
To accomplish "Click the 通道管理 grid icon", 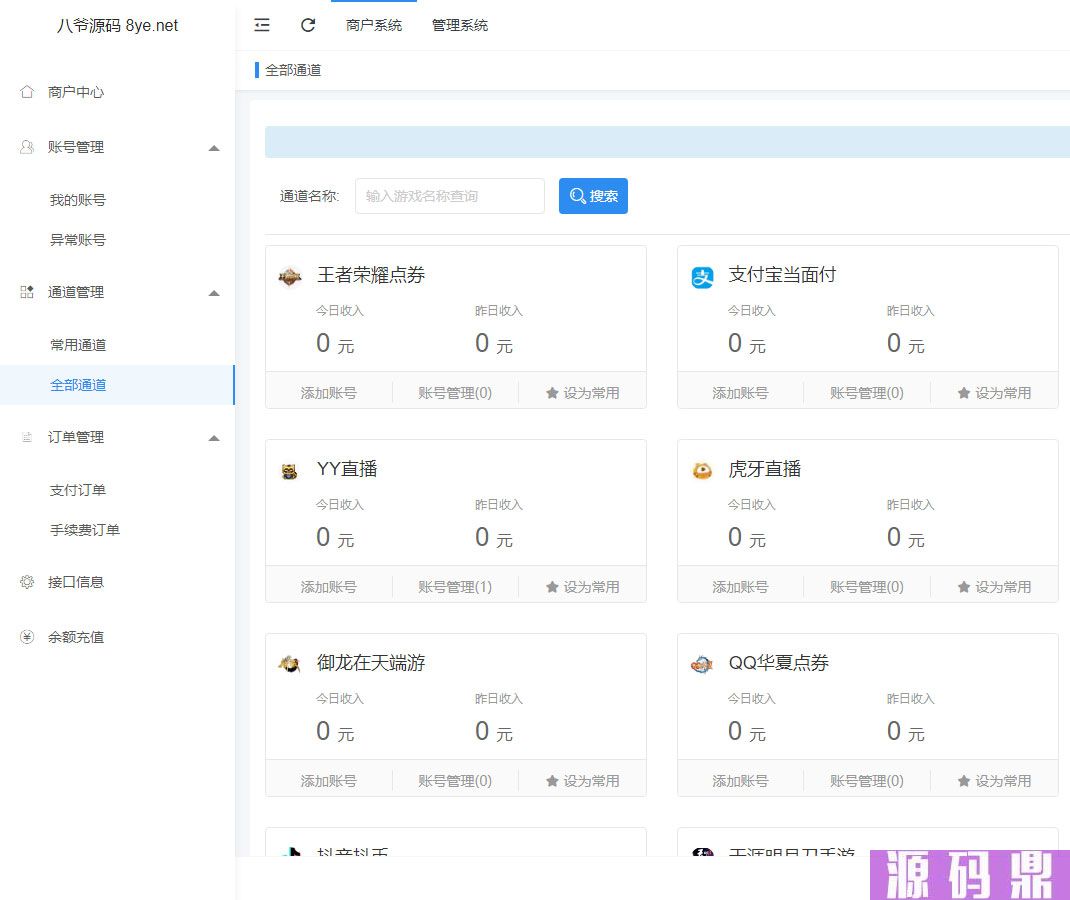I will 27,292.
